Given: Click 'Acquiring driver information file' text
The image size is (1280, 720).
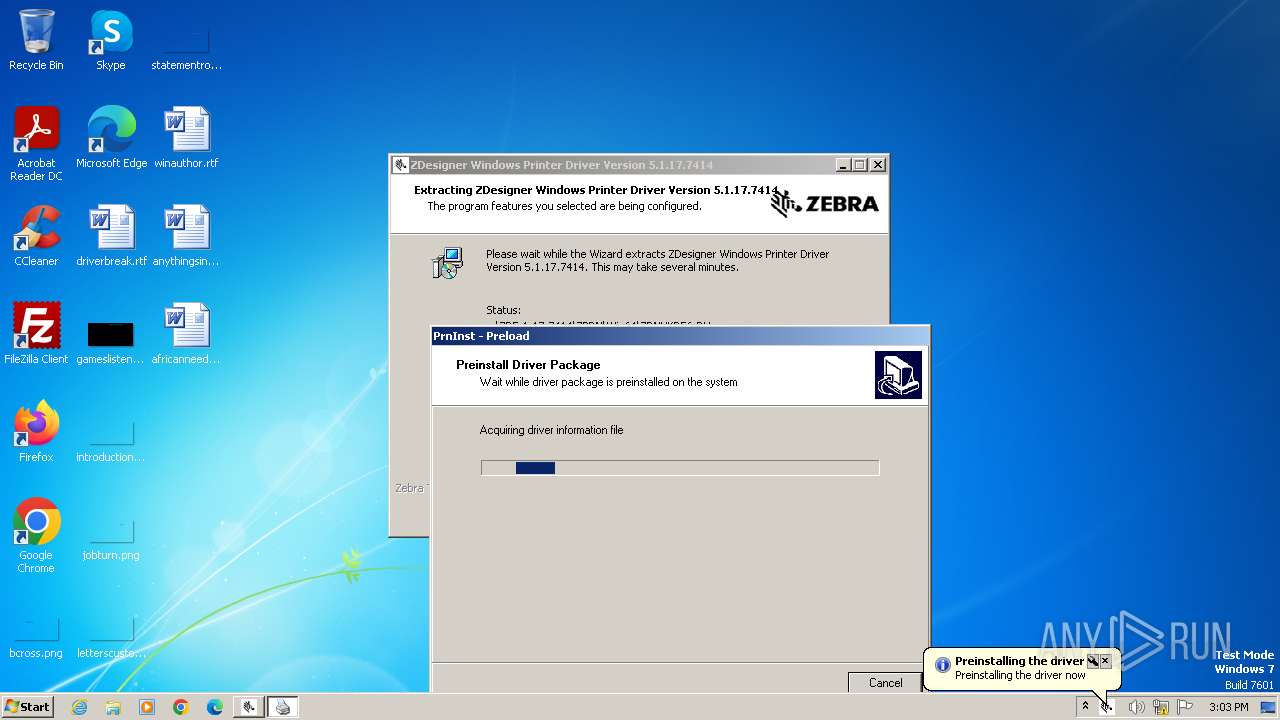Looking at the screenshot, I should coord(551,430).
